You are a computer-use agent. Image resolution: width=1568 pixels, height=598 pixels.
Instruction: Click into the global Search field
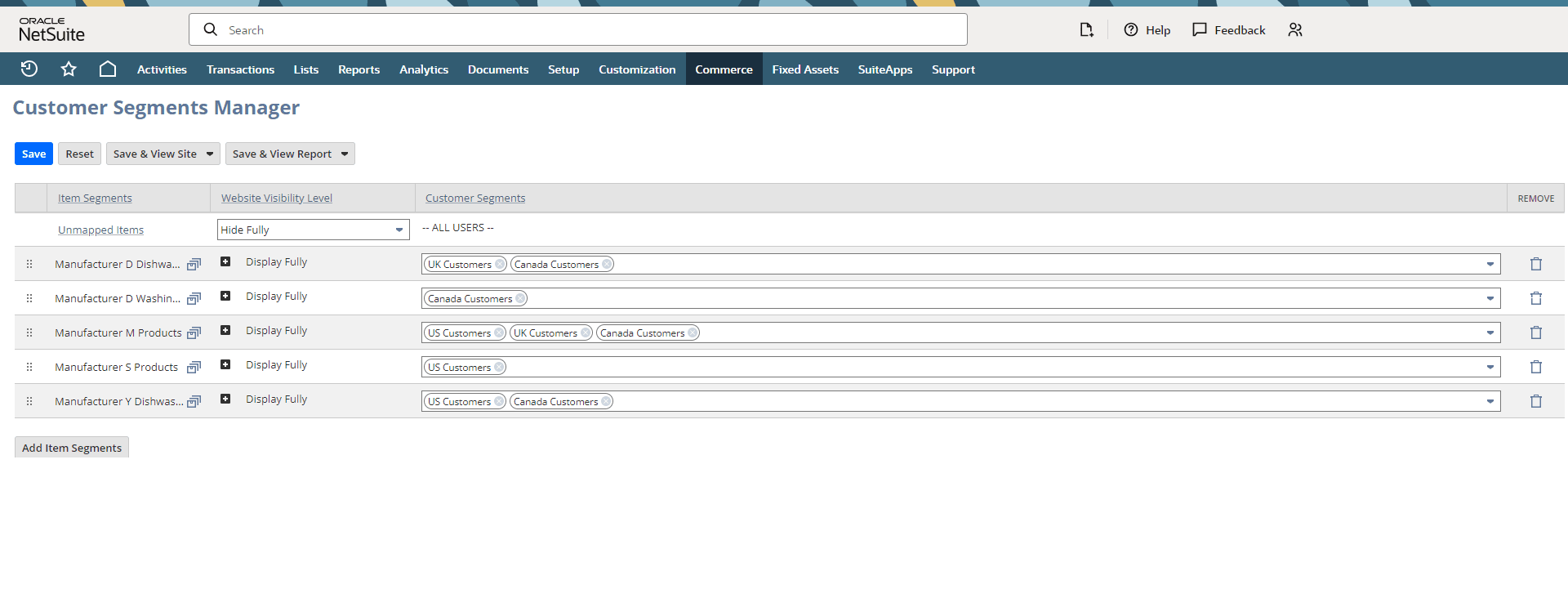coord(578,29)
